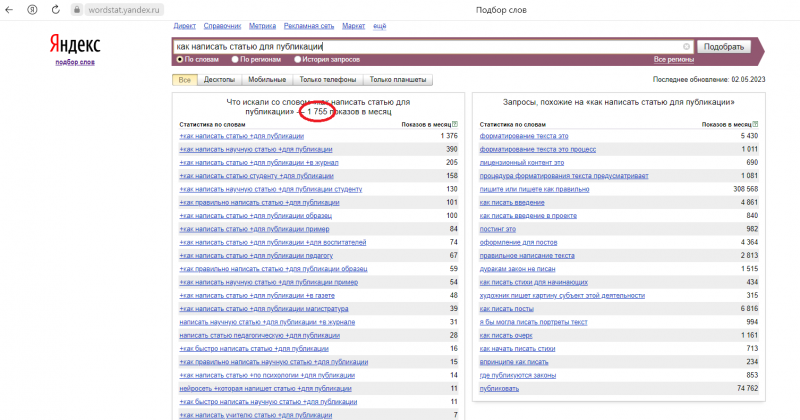
Task: Open the Yandex browser home icon
Action: [x=32, y=10]
